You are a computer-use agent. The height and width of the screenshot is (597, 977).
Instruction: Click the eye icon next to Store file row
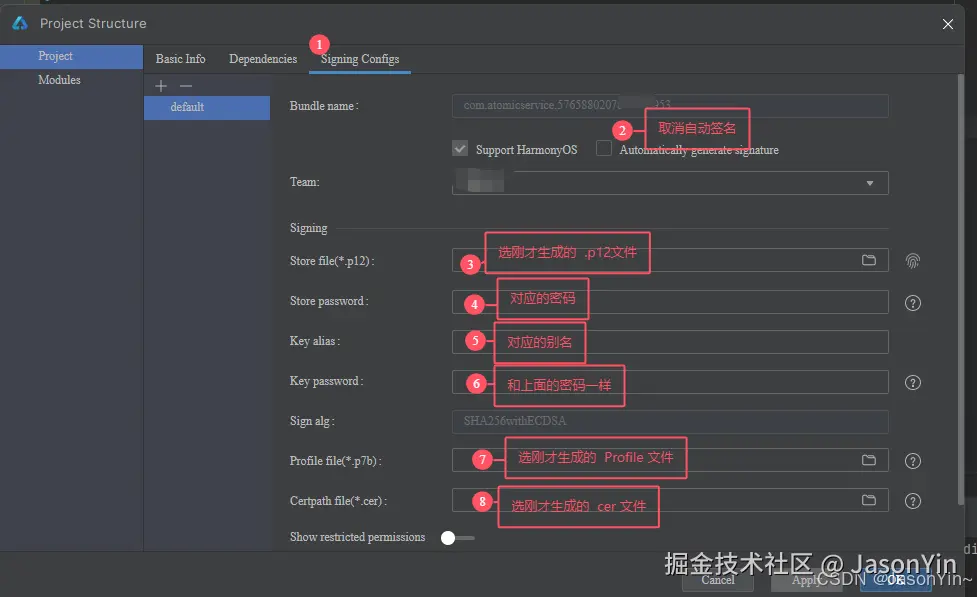912,260
